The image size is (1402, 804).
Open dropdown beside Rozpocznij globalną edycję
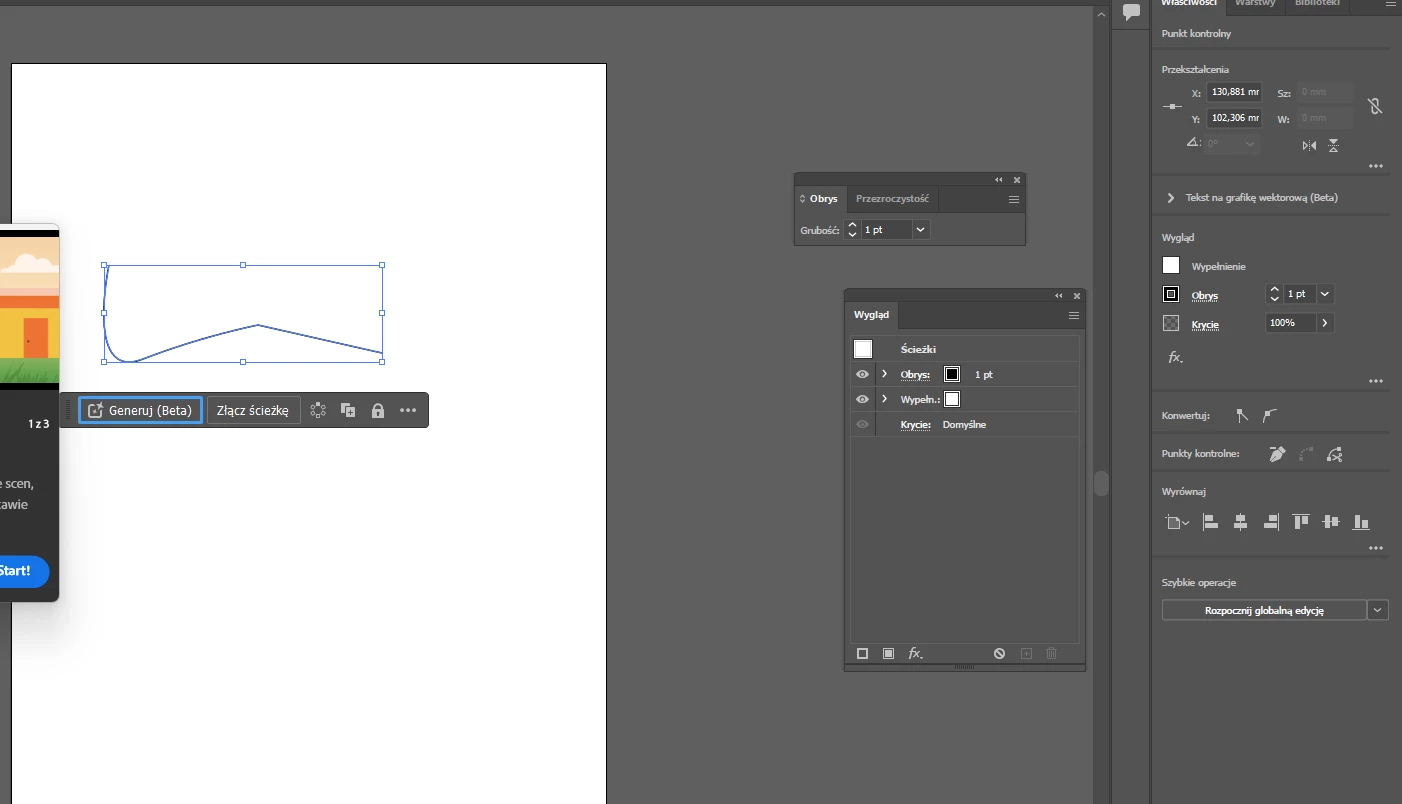click(1378, 610)
